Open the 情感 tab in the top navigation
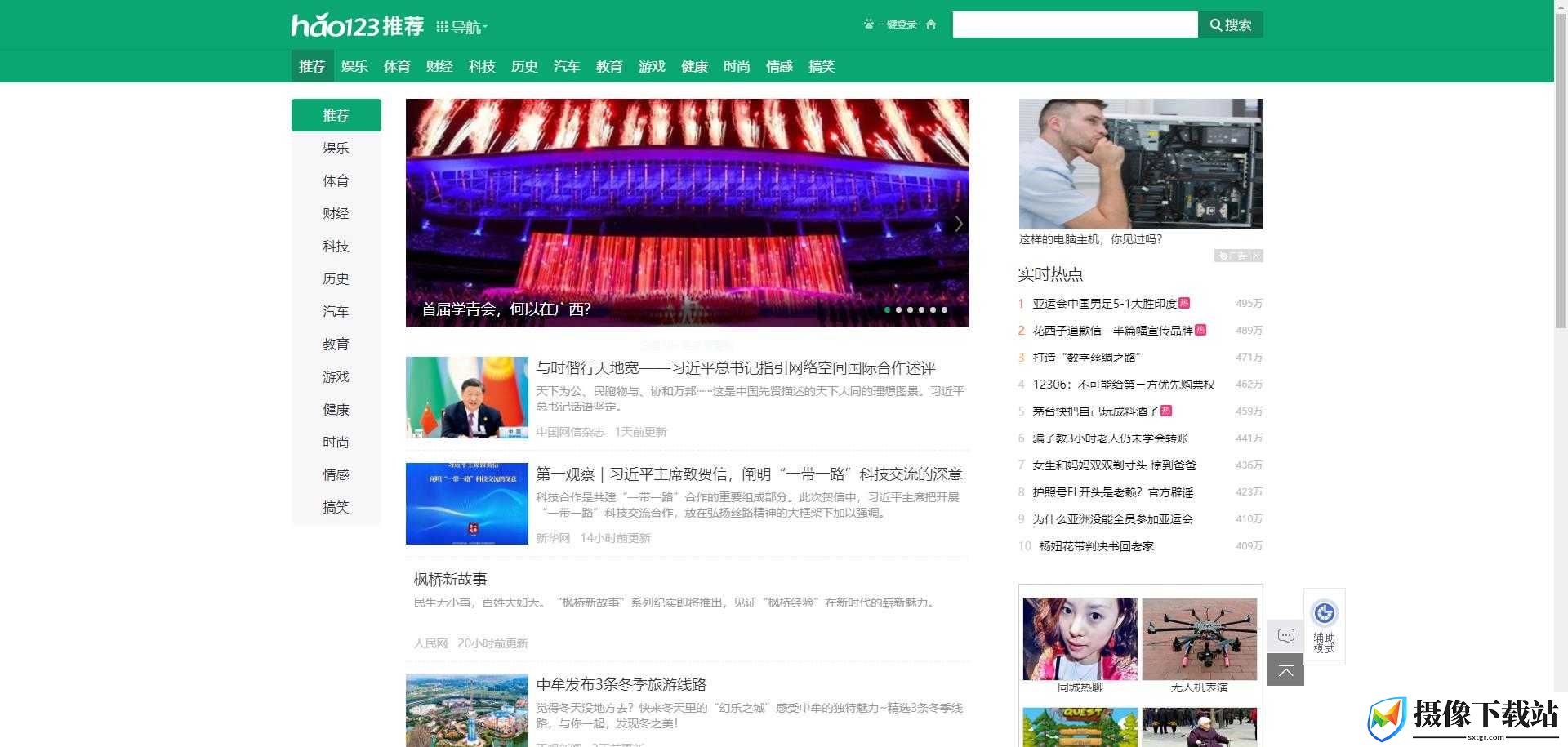Viewport: 1568px width, 747px height. pos(779,66)
